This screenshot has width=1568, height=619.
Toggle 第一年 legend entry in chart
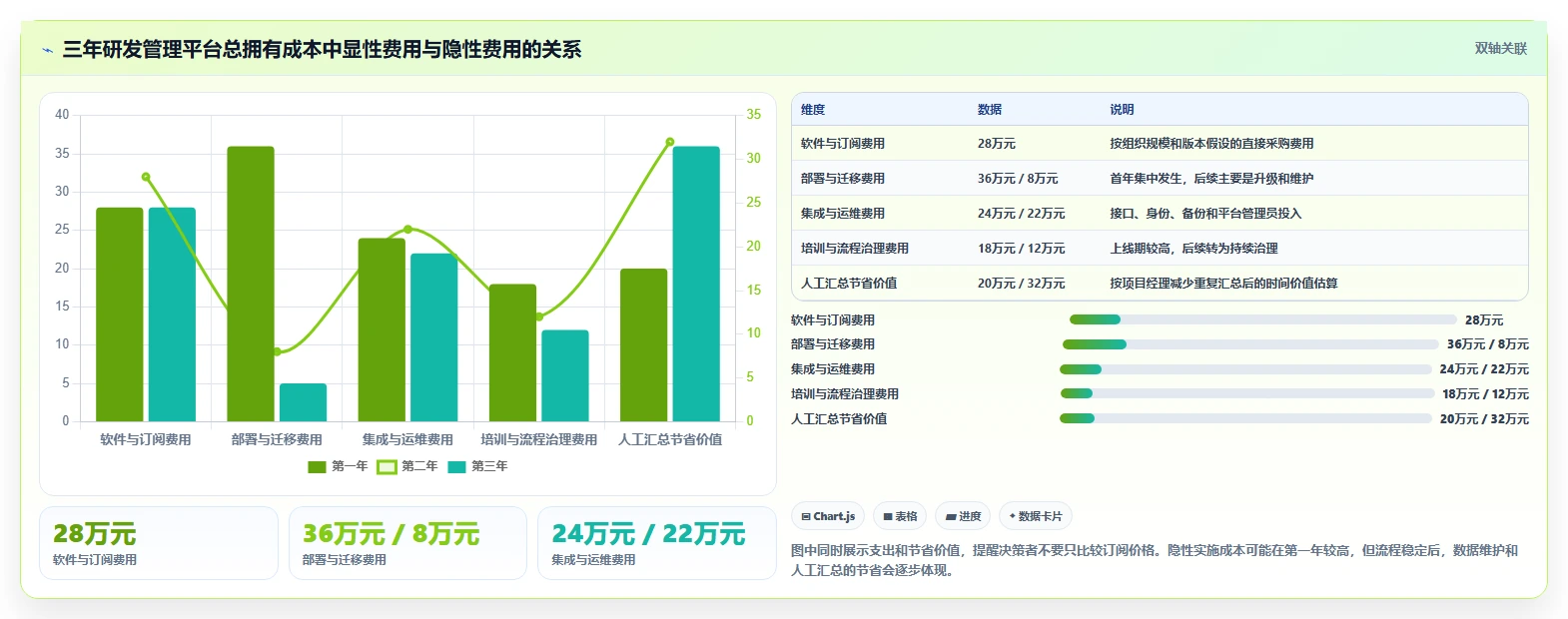click(x=338, y=466)
